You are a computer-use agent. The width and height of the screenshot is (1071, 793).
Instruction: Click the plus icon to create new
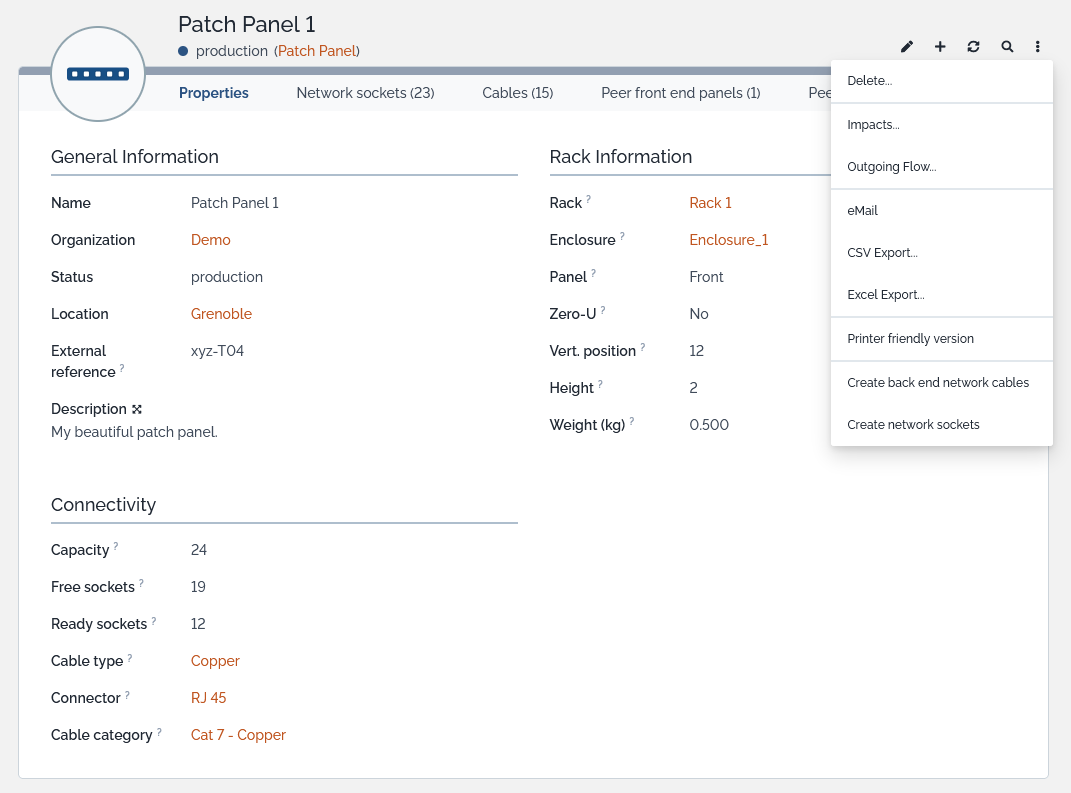(940, 47)
